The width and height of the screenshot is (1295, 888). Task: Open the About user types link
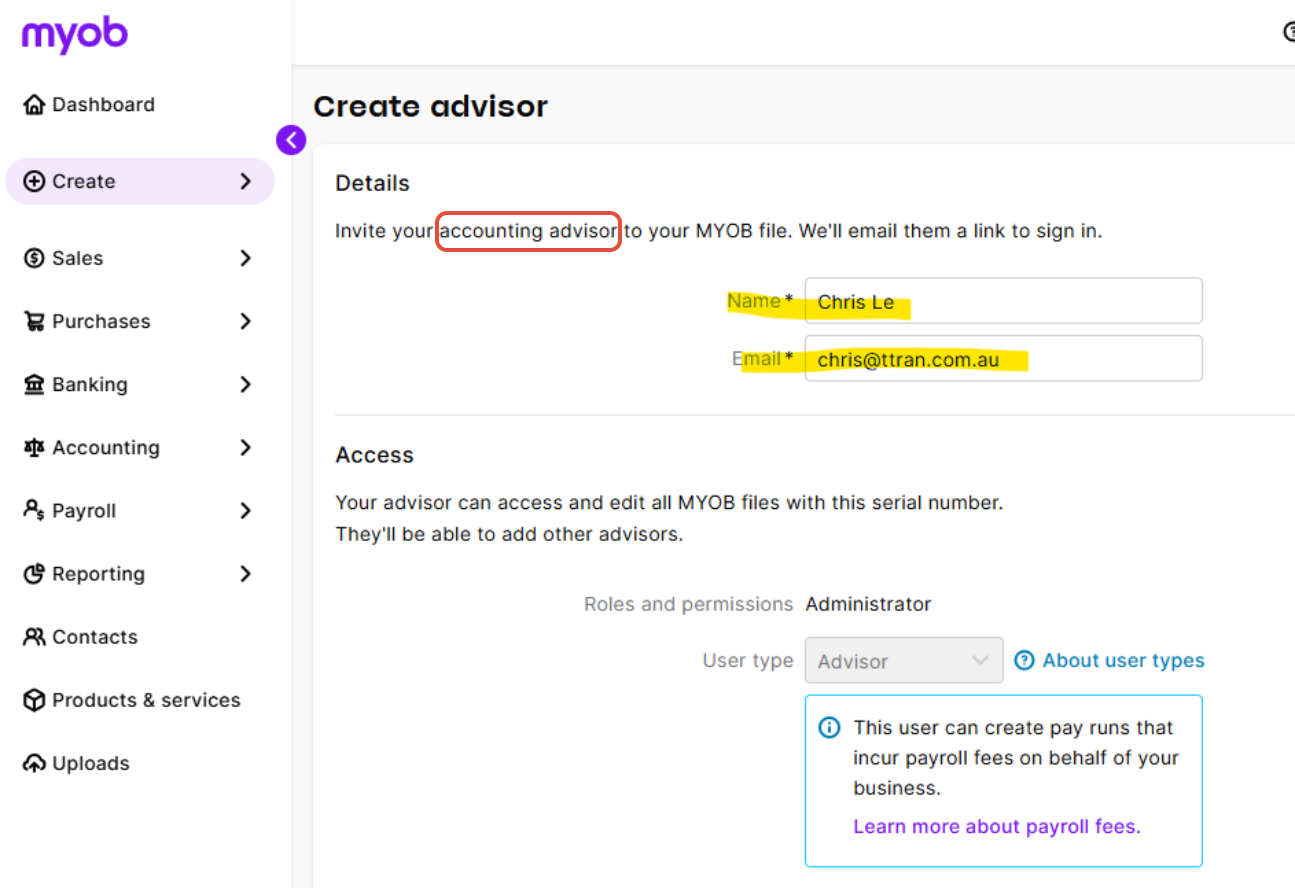click(1124, 661)
